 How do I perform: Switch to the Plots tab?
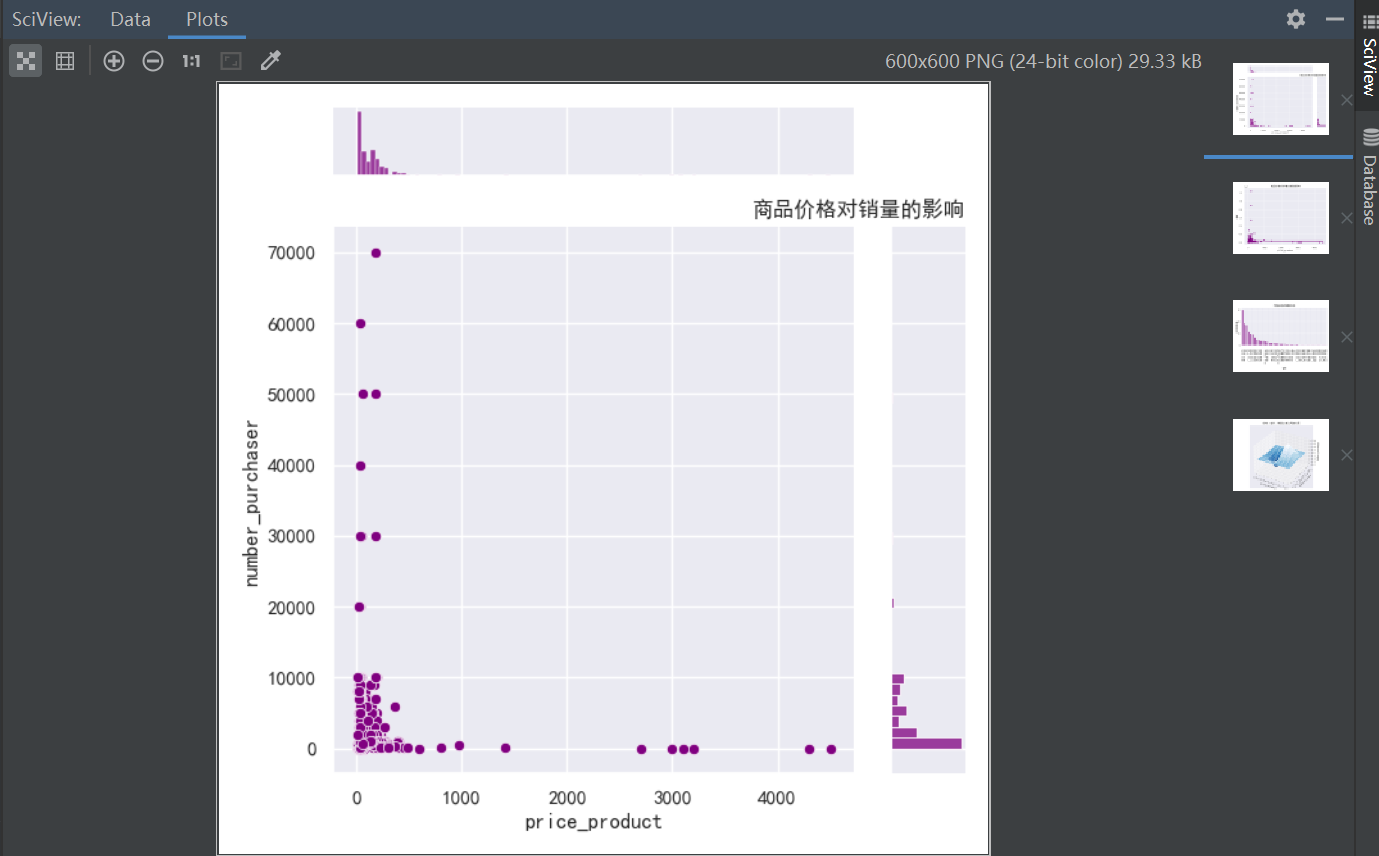pyautogui.click(x=207, y=19)
